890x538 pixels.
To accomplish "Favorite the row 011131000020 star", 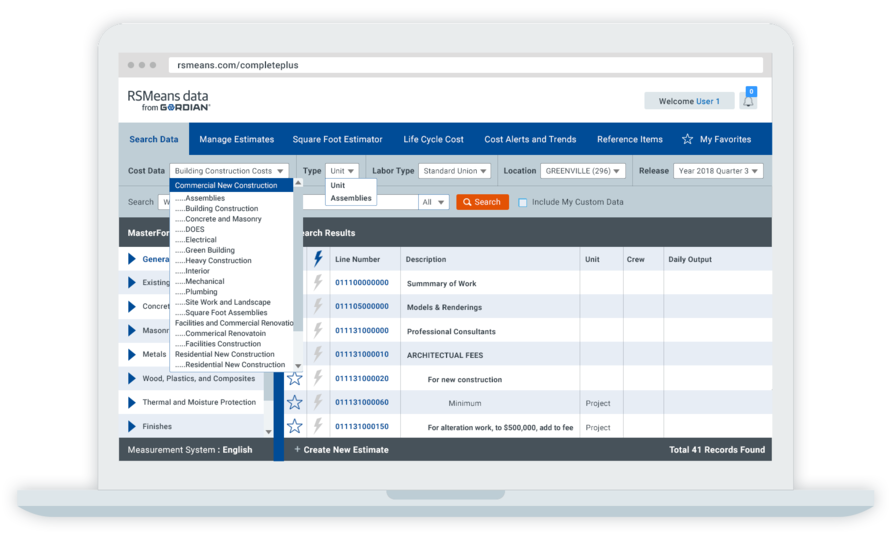I will 295,379.
